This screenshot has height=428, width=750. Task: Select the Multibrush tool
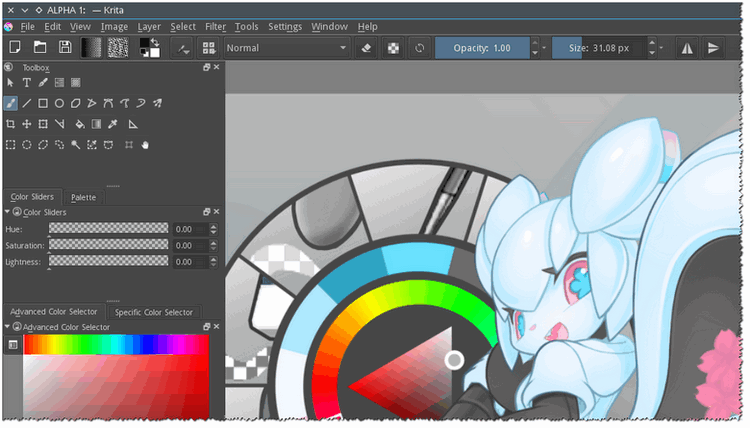pos(157,103)
